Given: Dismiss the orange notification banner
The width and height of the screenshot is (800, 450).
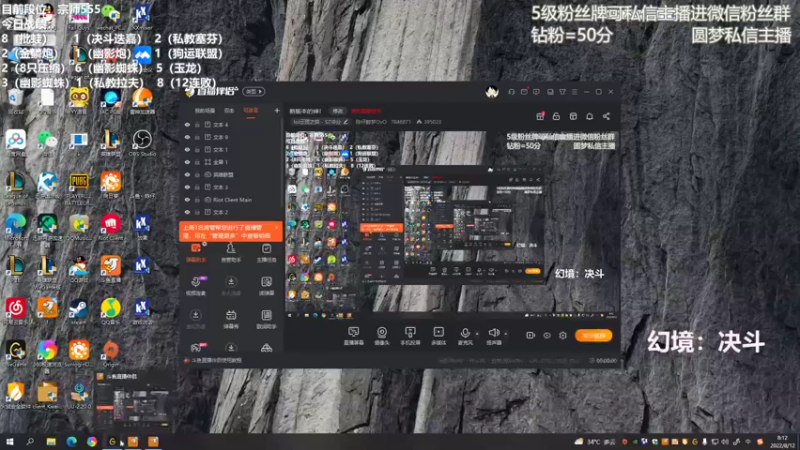Looking at the screenshot, I should tap(277, 228).
